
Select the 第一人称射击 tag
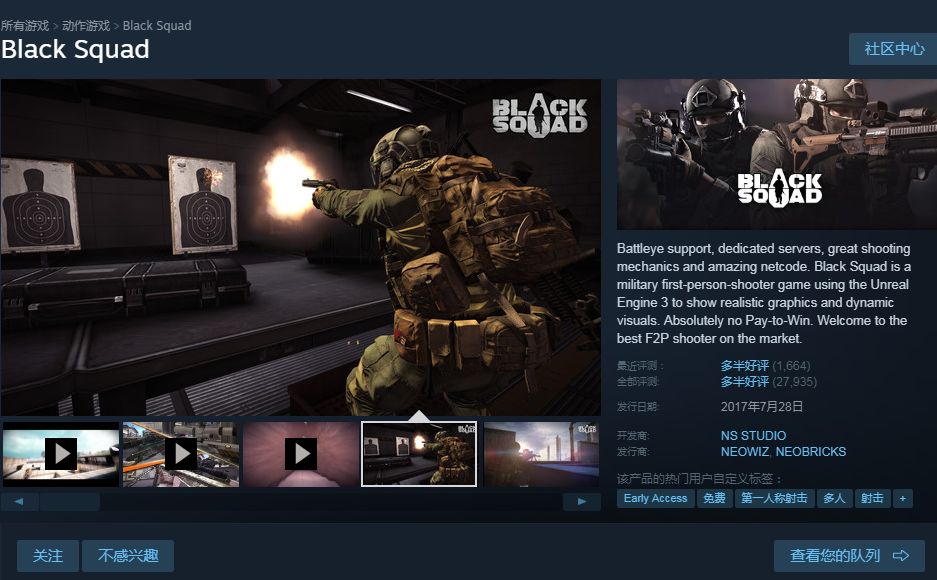[x=774, y=498]
